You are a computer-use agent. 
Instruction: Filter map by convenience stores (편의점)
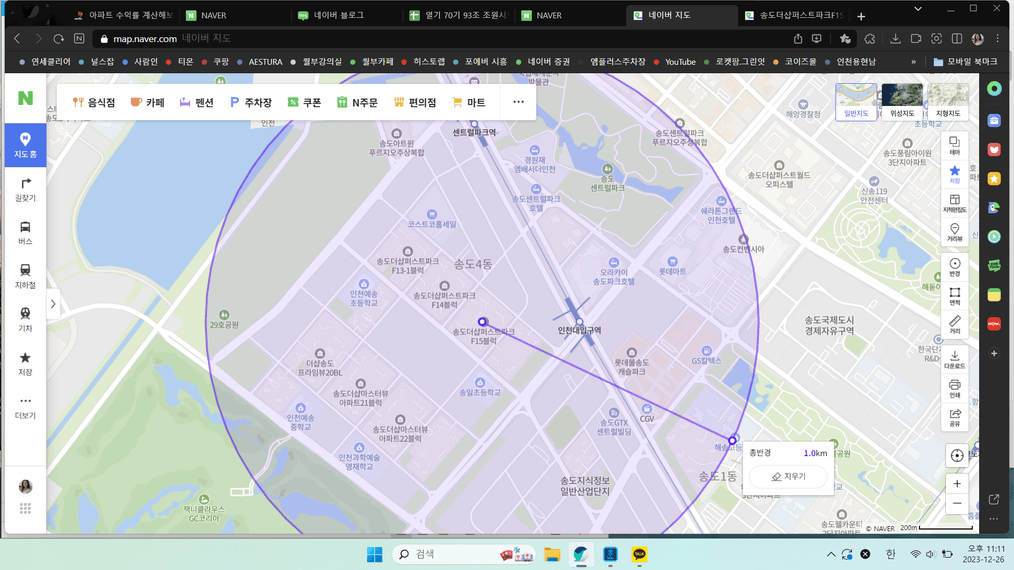pyautogui.click(x=415, y=102)
